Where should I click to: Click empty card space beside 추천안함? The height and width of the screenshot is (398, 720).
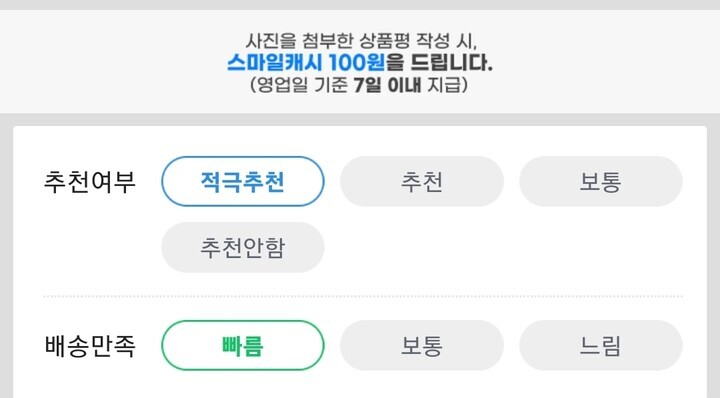(505, 247)
